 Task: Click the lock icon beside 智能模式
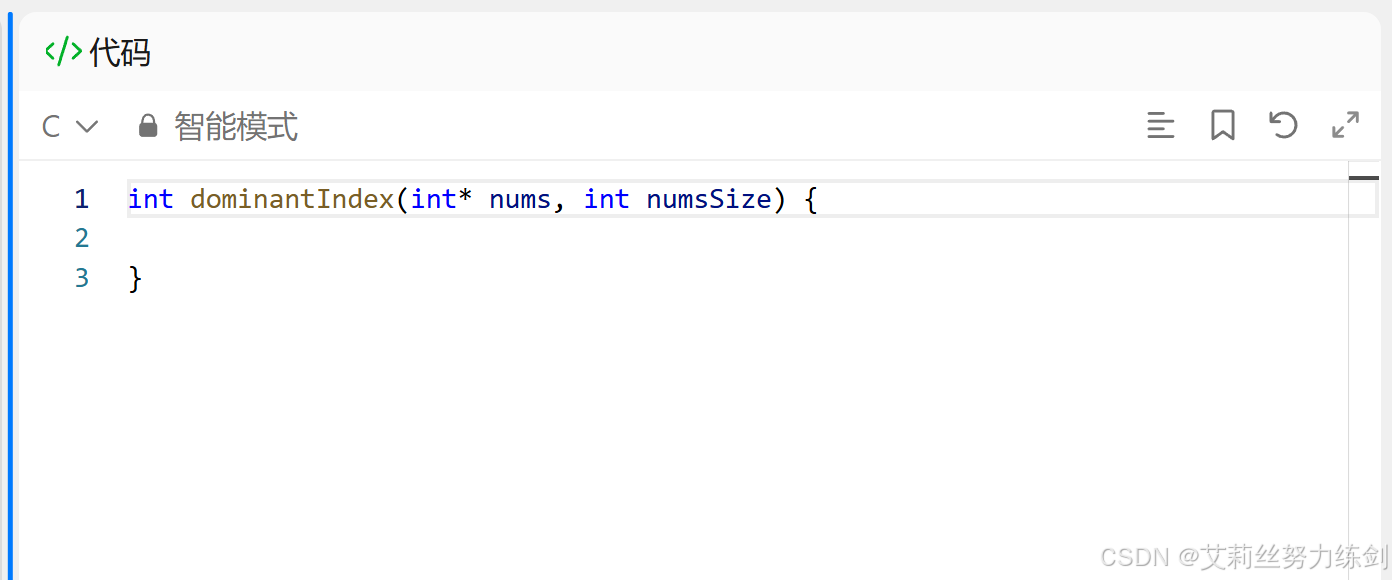coord(148,126)
